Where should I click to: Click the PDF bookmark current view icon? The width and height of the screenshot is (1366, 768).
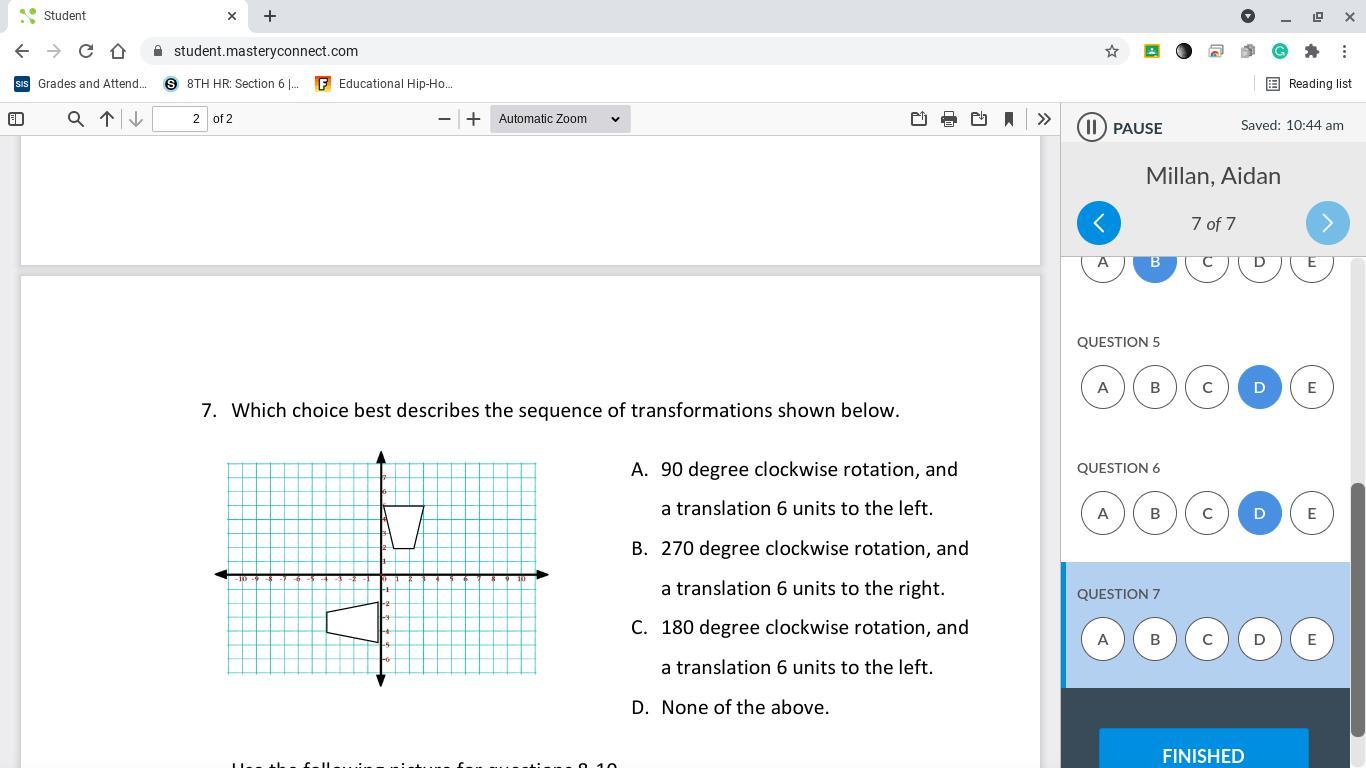coord(1008,119)
